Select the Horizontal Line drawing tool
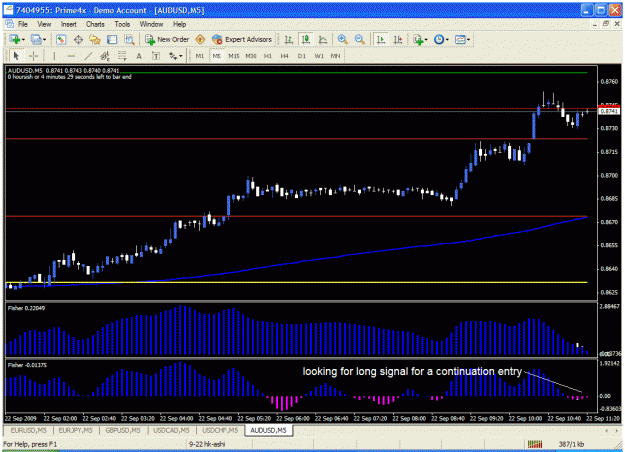 pyautogui.click(x=71, y=56)
